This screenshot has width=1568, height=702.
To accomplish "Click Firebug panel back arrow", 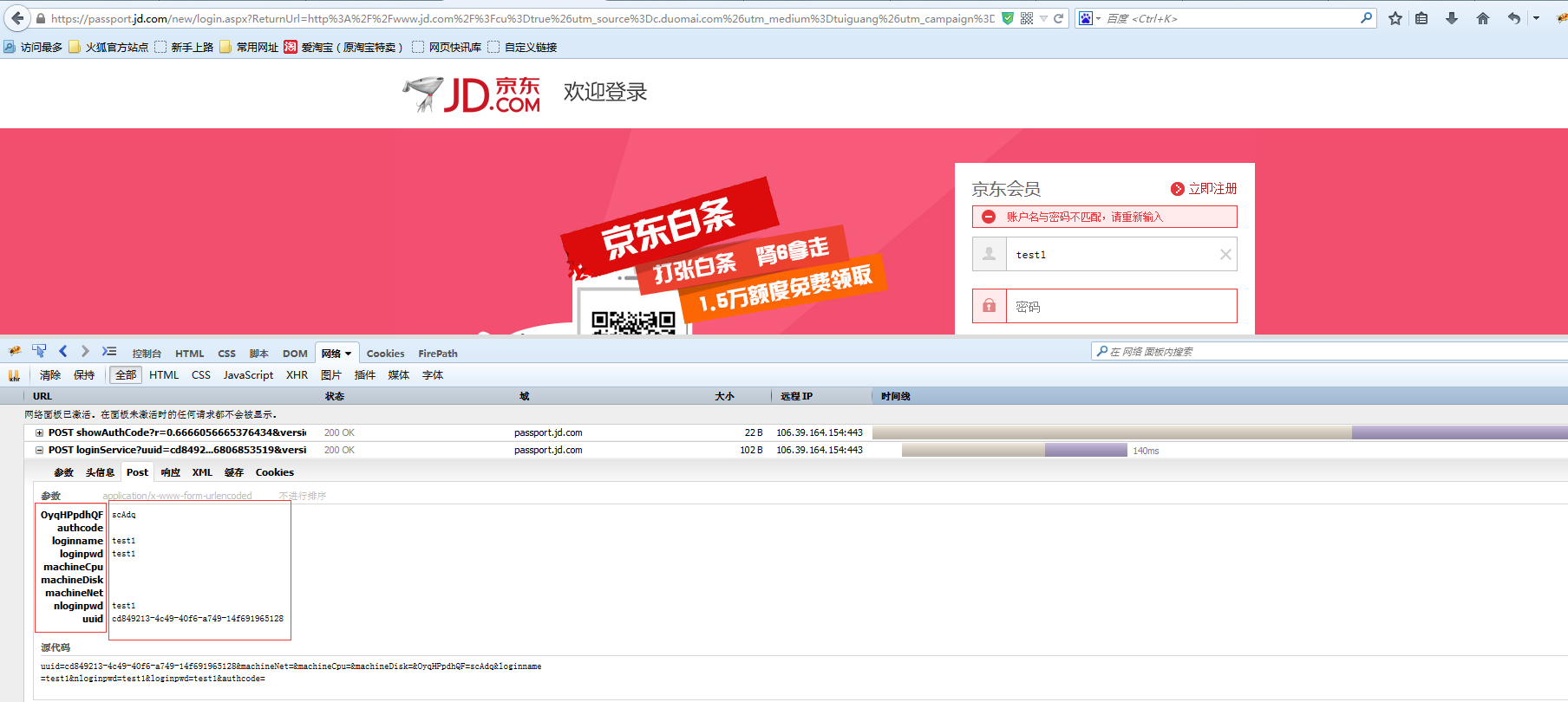I will (x=62, y=351).
